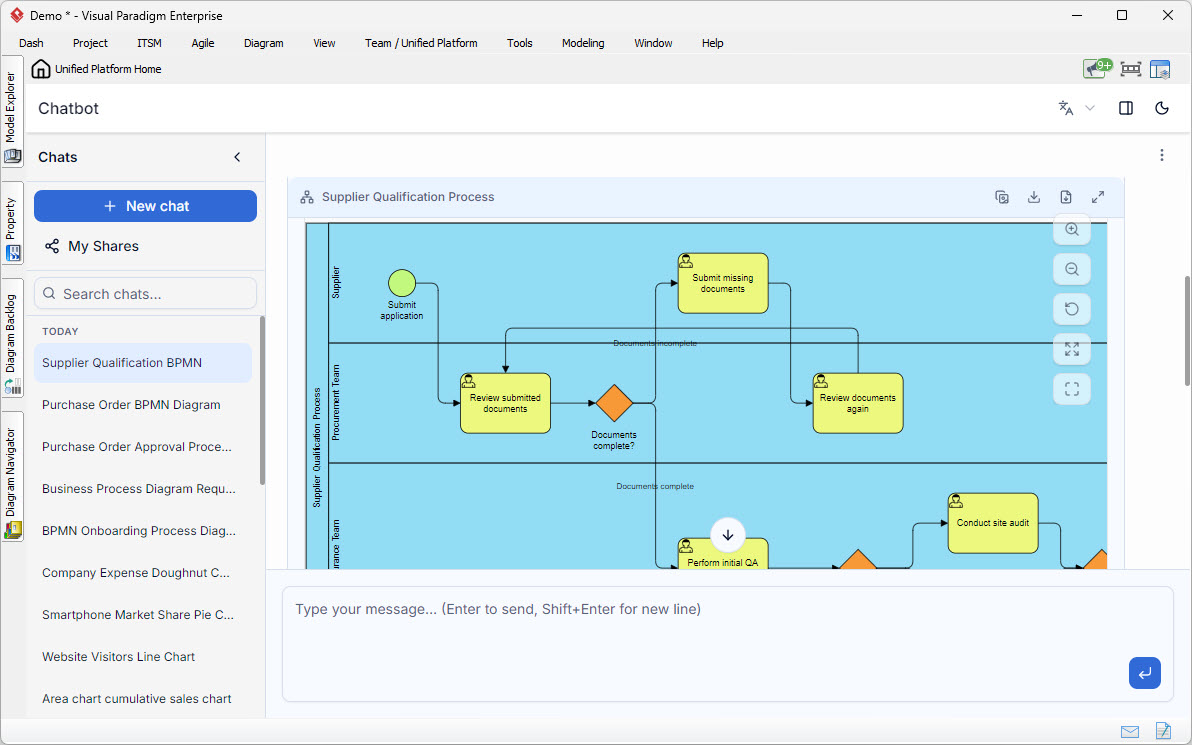Open the chat options three-dot menu

[1162, 155]
